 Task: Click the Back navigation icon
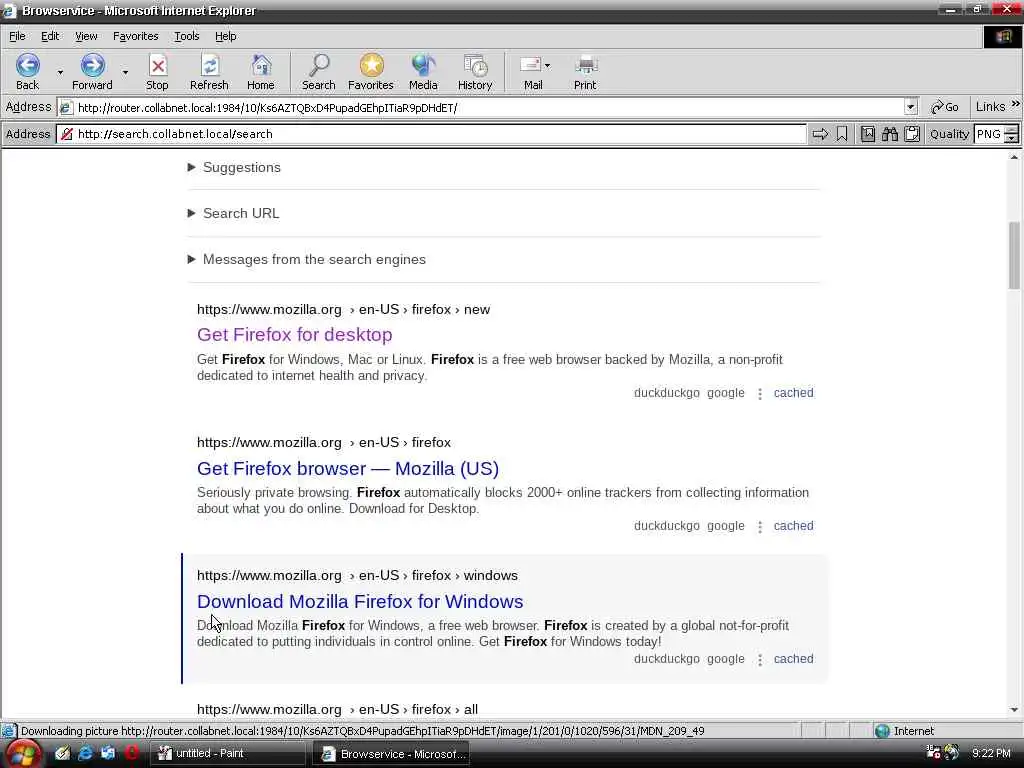27,66
